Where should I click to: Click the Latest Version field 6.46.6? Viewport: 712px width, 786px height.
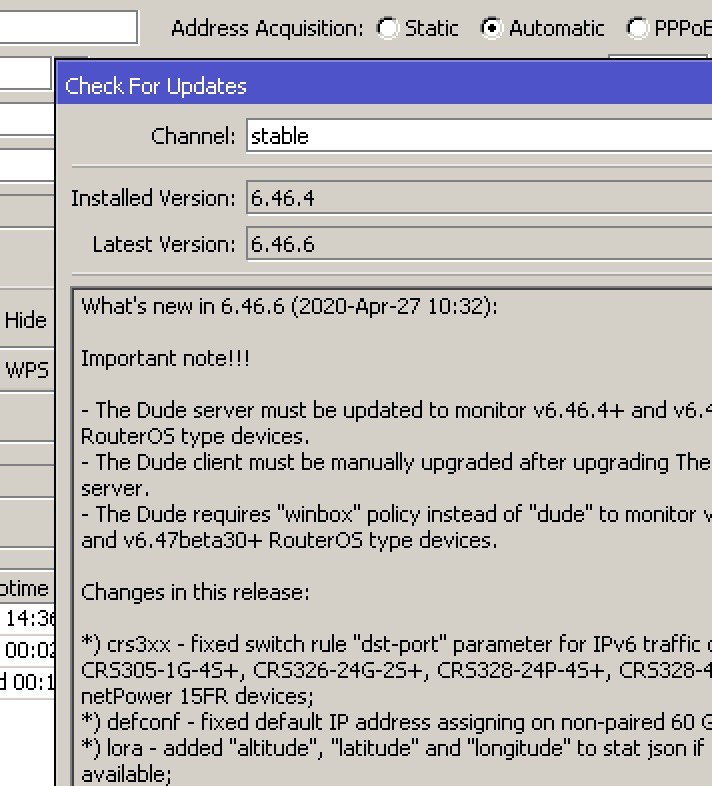(x=479, y=244)
